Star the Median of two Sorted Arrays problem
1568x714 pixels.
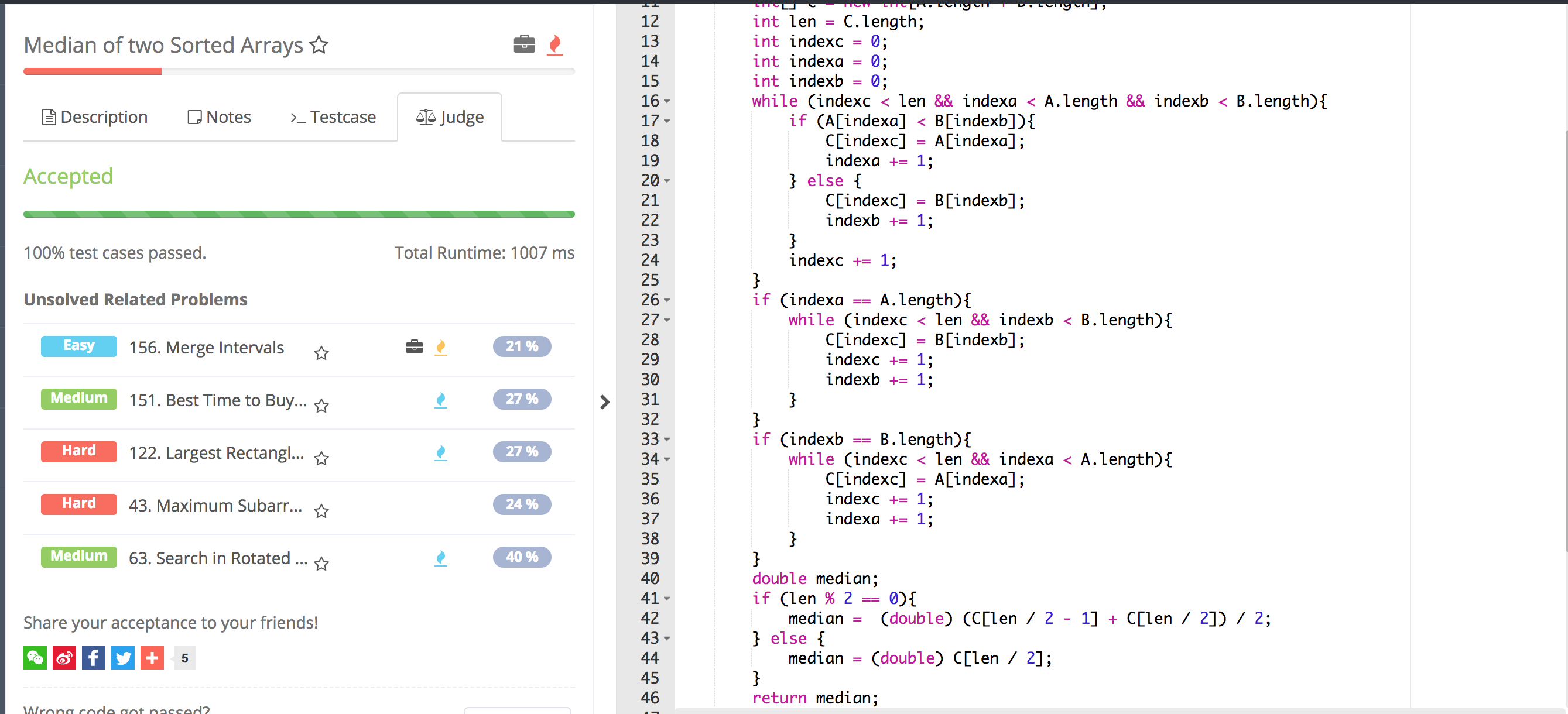(x=319, y=45)
